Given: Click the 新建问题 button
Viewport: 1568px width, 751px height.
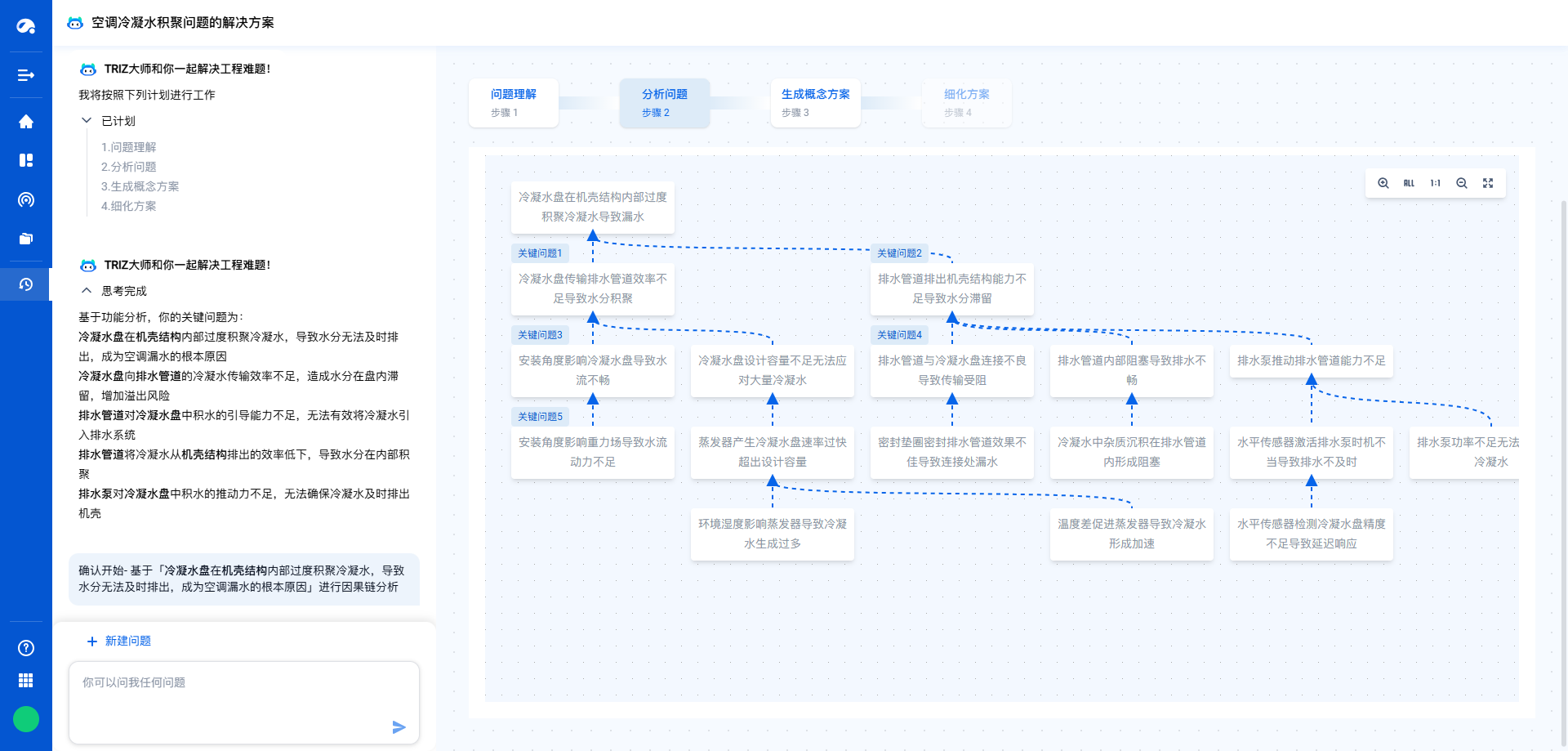Looking at the screenshot, I should 118,641.
